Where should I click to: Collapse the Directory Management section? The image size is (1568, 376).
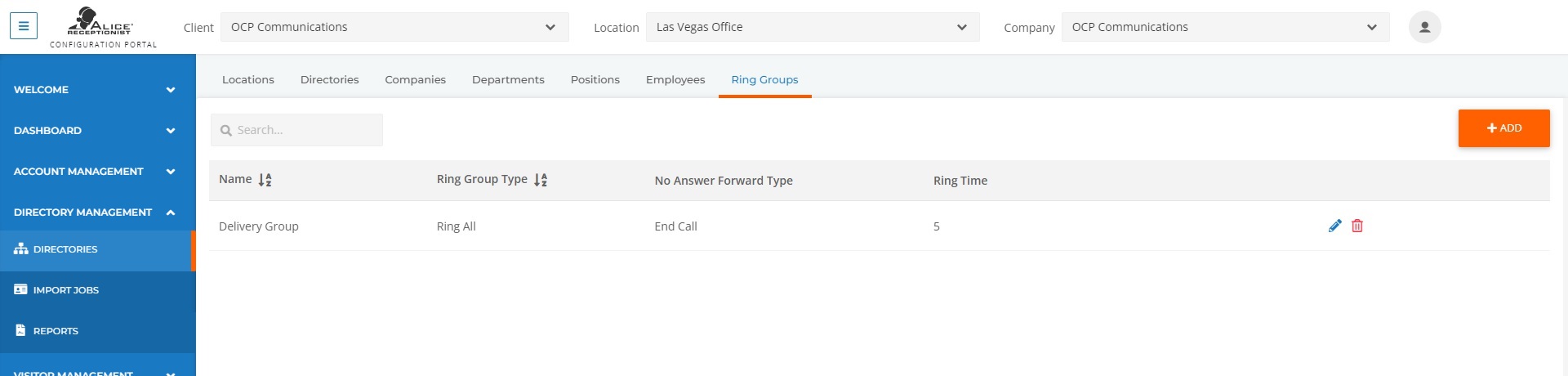click(x=98, y=212)
